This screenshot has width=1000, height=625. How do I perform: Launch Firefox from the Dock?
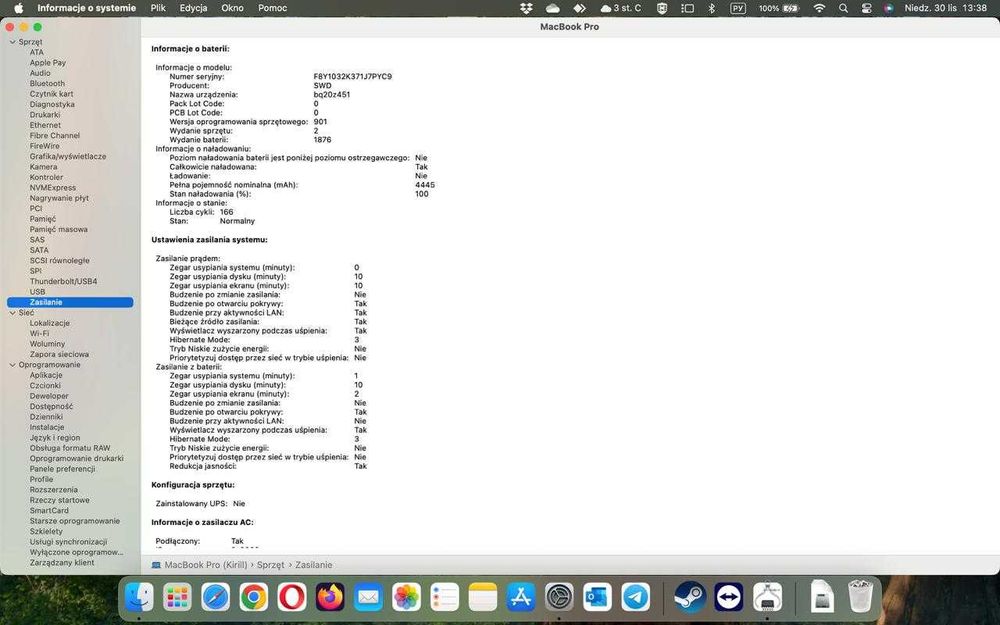330,598
